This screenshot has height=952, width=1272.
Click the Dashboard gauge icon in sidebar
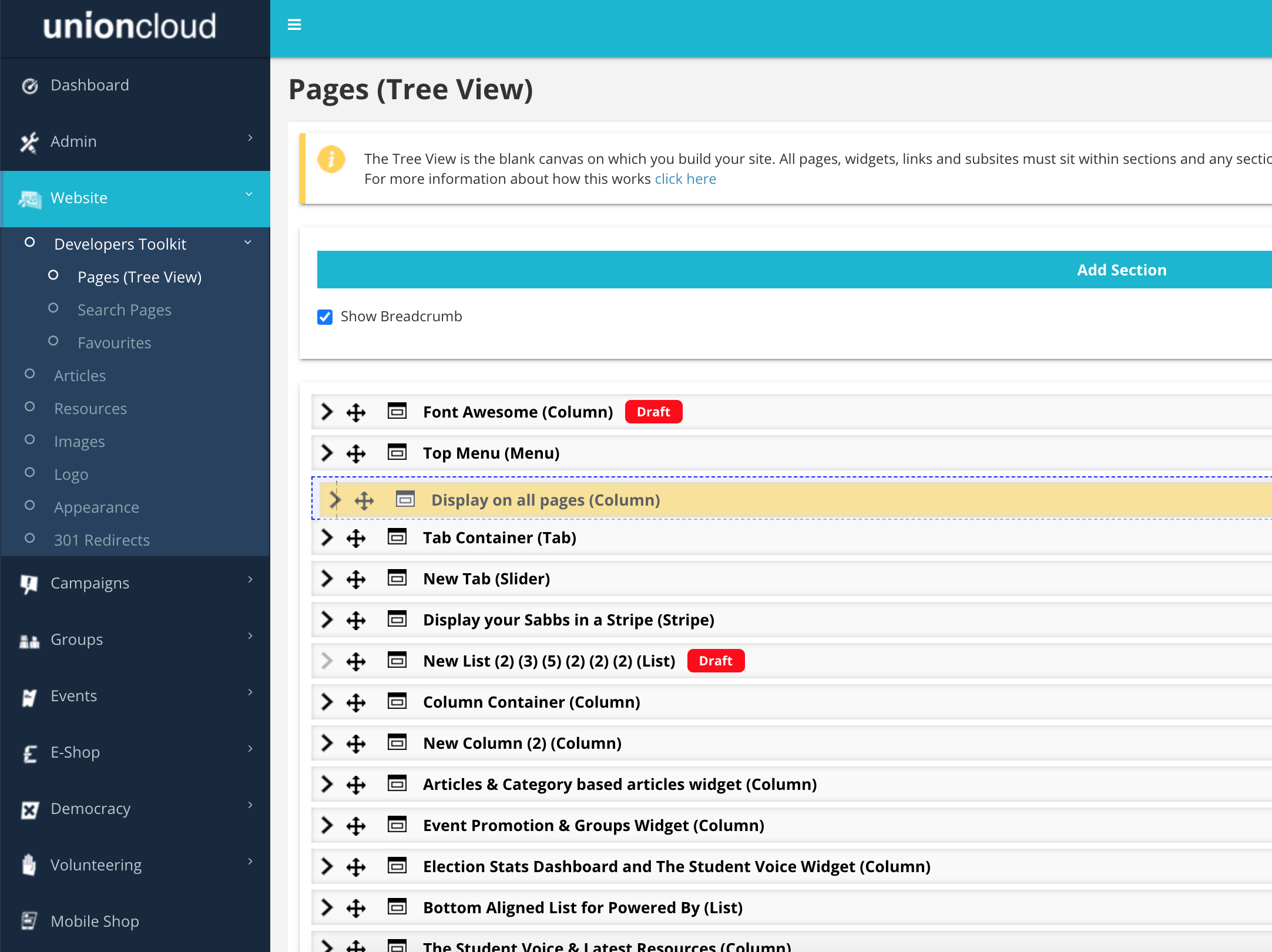[29, 86]
